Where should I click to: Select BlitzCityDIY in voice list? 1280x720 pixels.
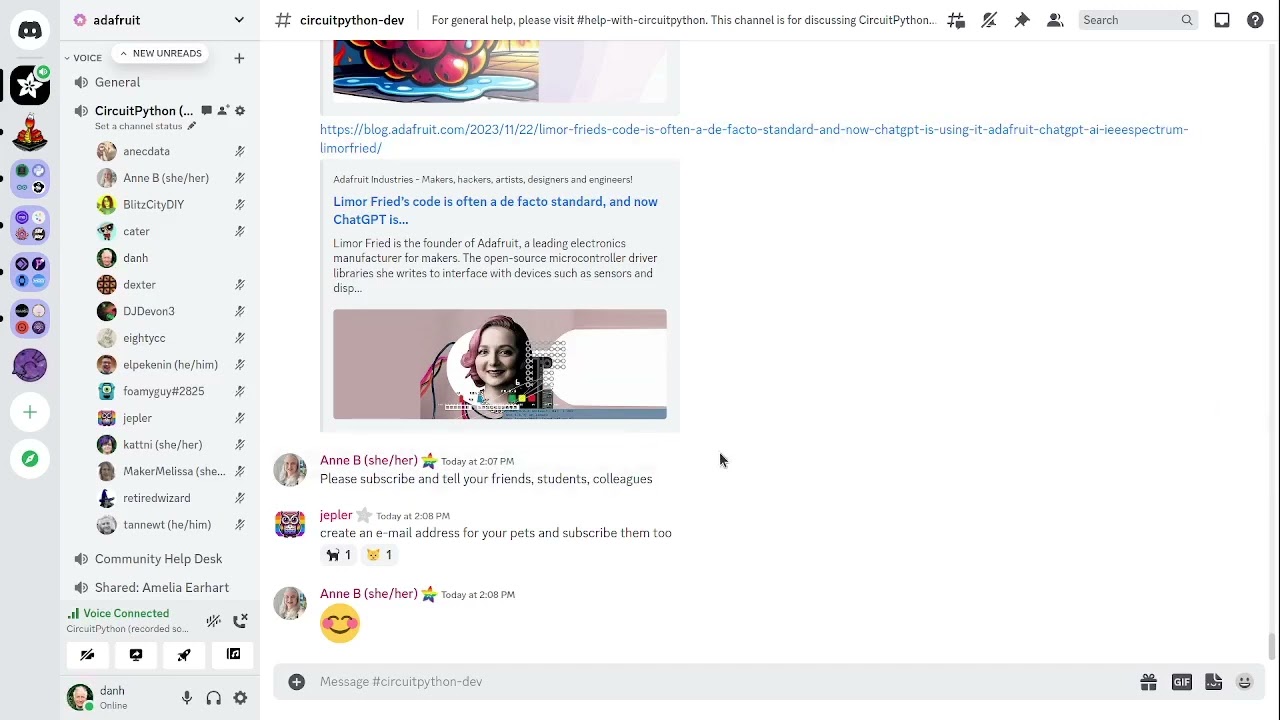tap(170, 205)
